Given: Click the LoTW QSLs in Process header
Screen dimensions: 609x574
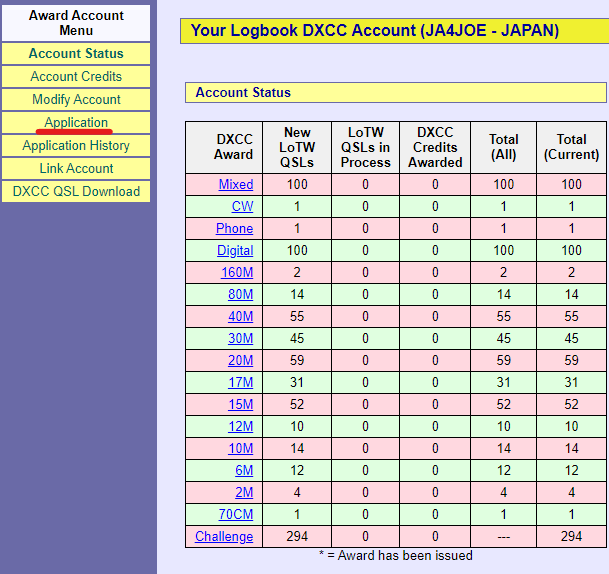Looking at the screenshot, I should tap(365, 147).
